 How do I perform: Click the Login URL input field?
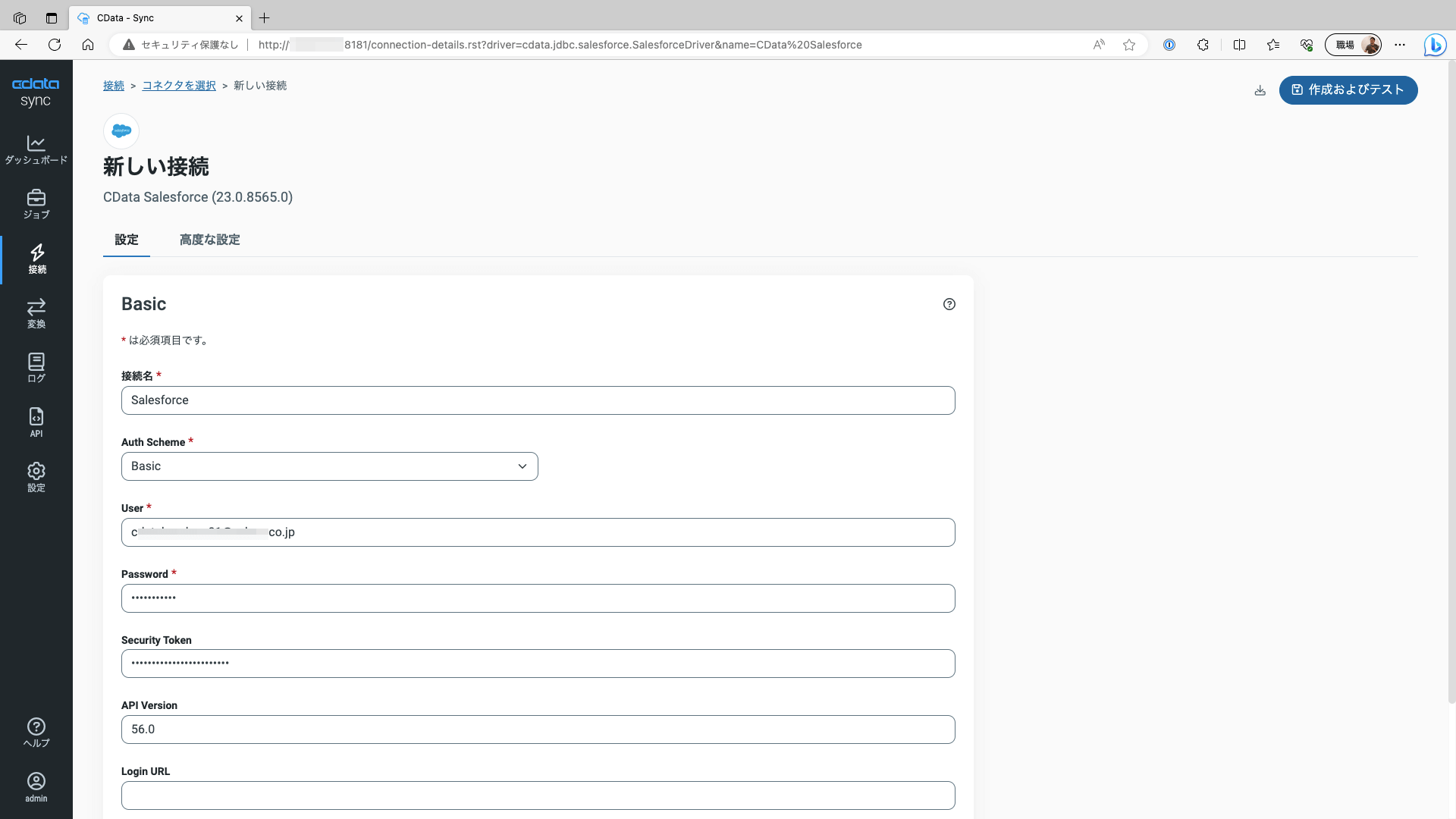click(x=538, y=795)
